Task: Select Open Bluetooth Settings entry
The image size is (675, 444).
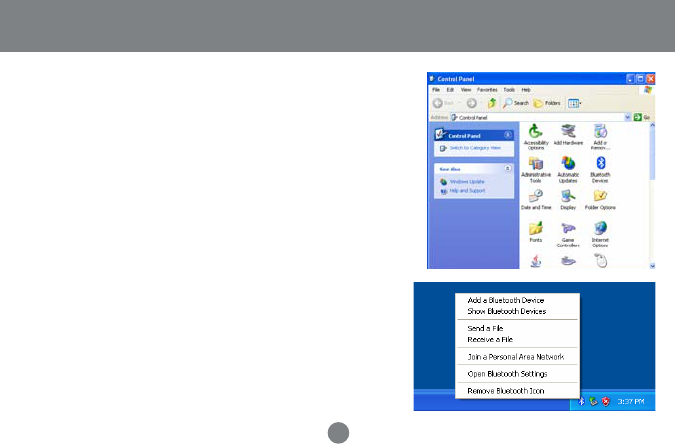Action: [x=507, y=374]
